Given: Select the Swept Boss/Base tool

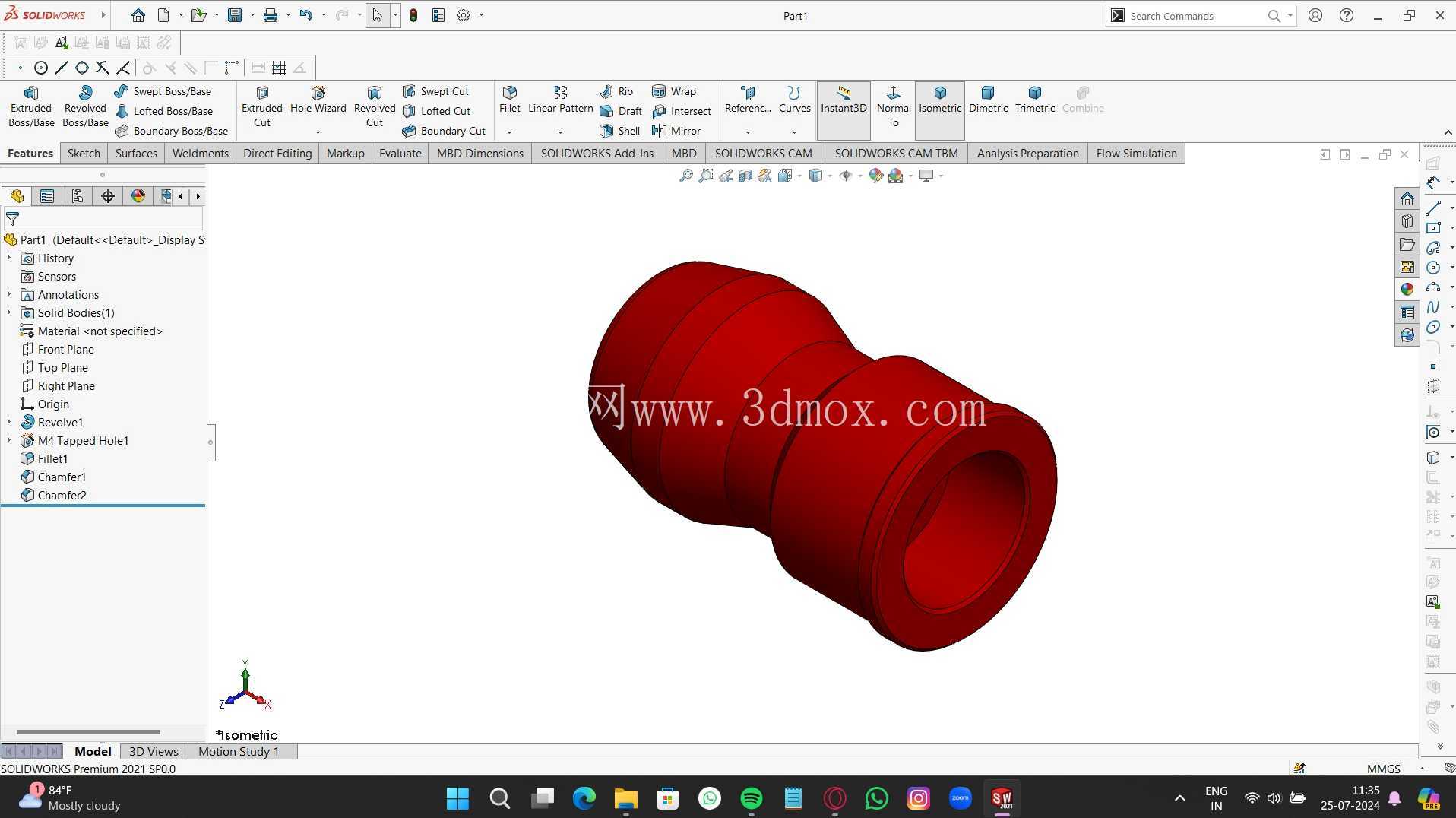Looking at the screenshot, I should (x=163, y=91).
